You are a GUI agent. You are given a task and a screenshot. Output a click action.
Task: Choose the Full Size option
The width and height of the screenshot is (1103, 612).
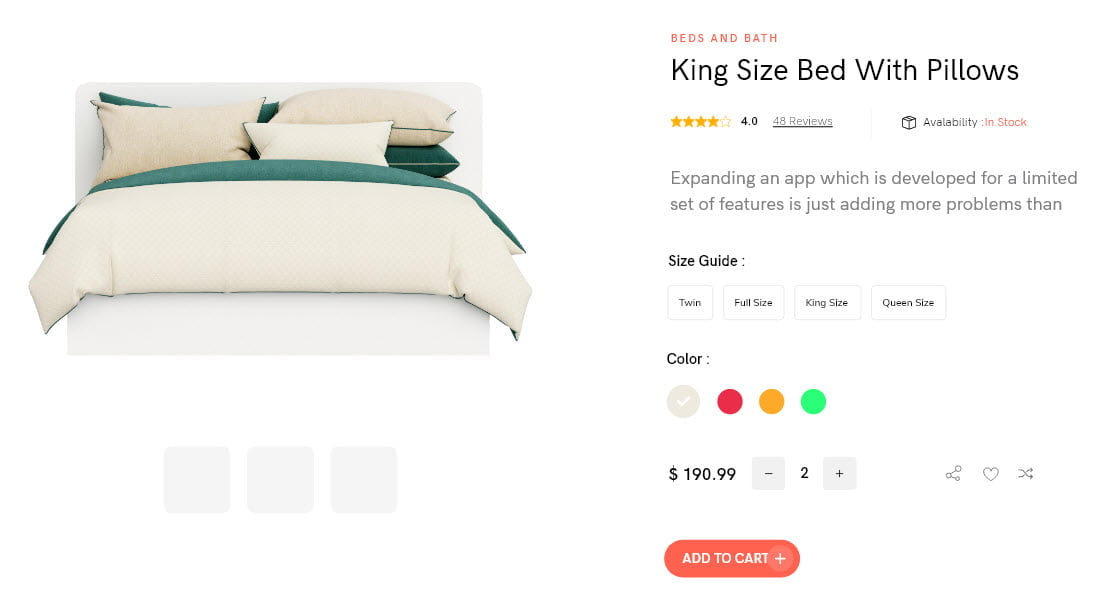coord(753,303)
